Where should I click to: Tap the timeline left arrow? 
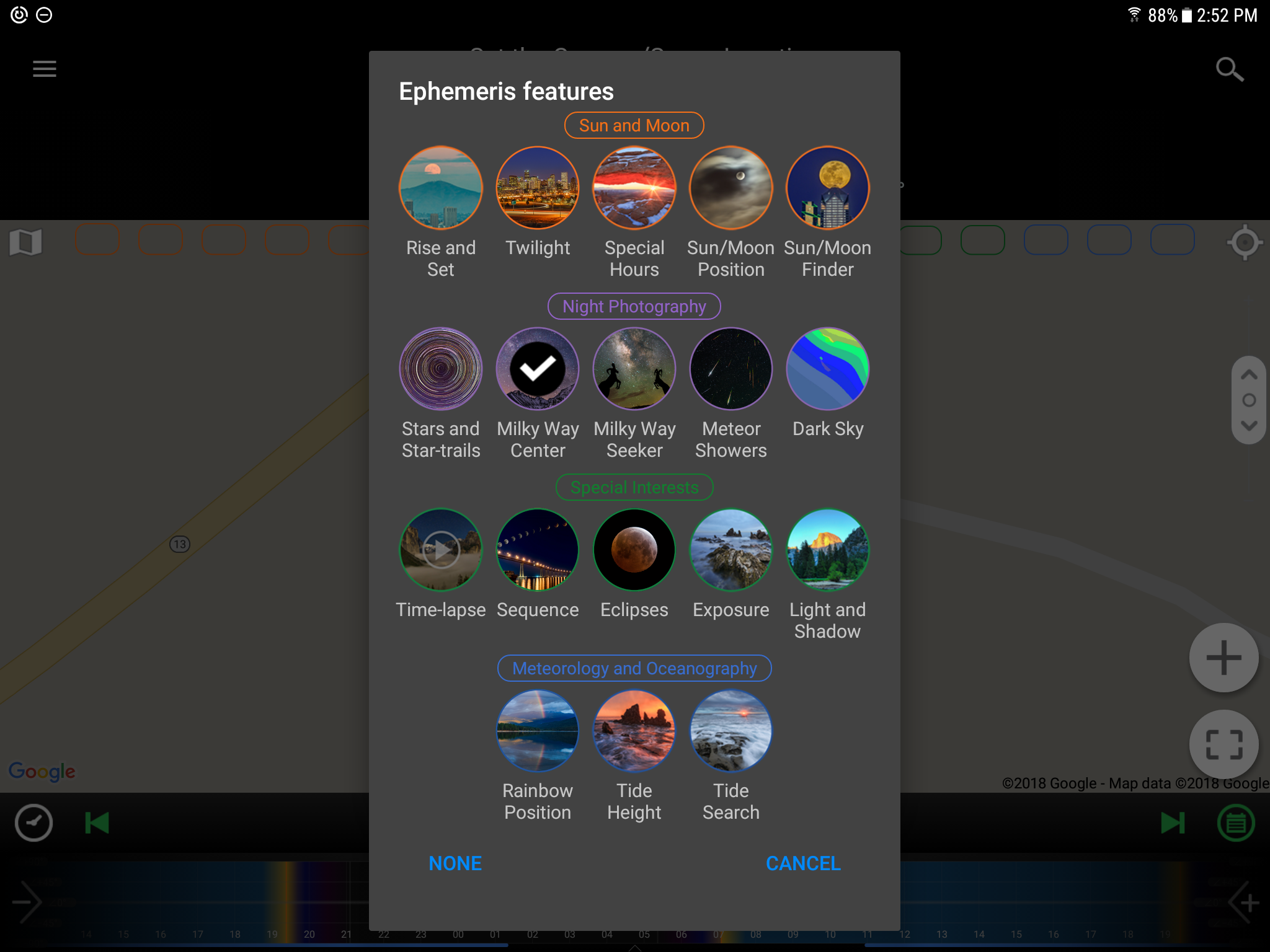pyautogui.click(x=27, y=902)
